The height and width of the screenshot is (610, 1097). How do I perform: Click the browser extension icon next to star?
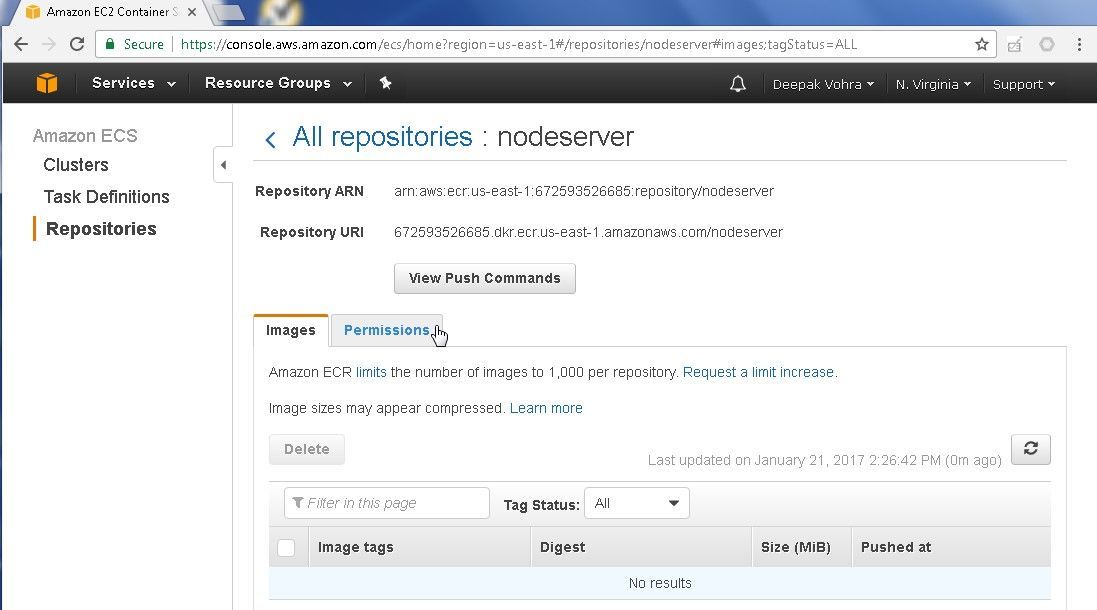click(x=1014, y=44)
